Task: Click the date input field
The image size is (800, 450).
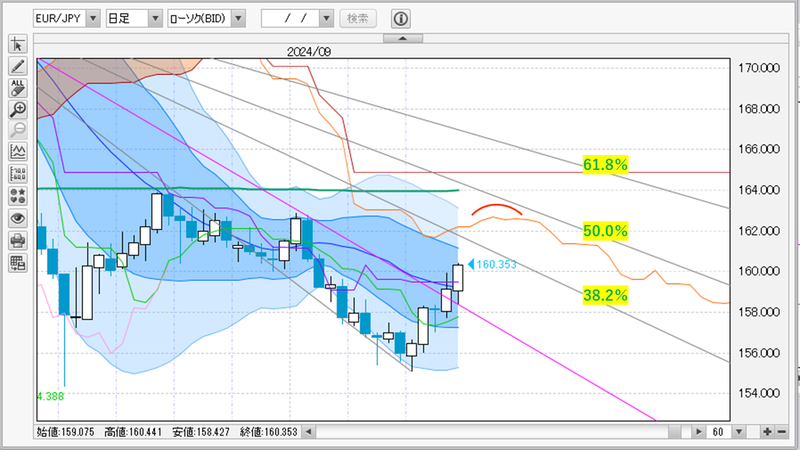Action: [291, 18]
